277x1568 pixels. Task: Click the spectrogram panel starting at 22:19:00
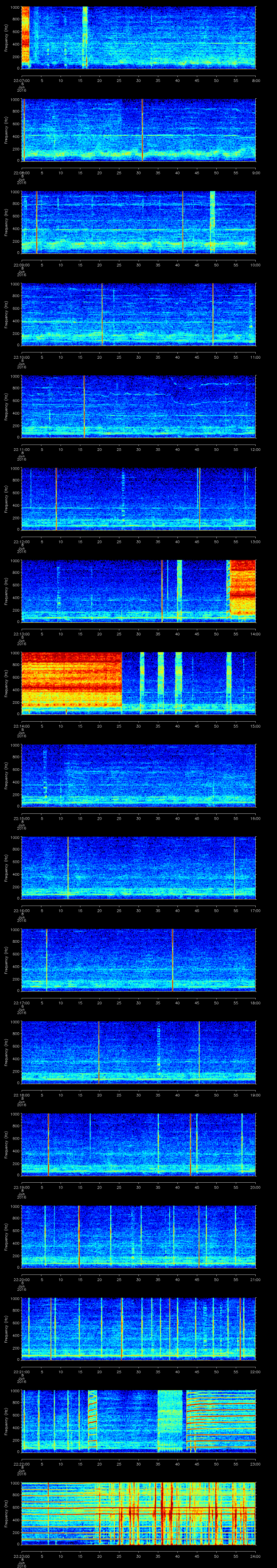(x=139, y=1144)
